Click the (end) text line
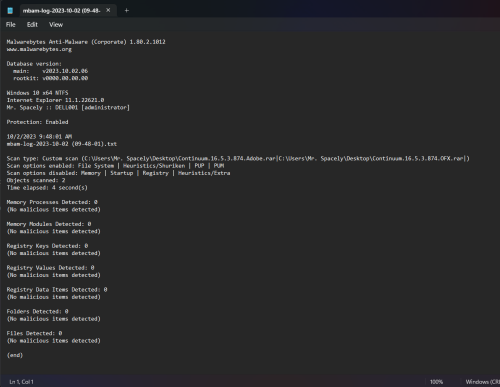Image resolution: width=500 pixels, height=387 pixels. tap(15, 355)
